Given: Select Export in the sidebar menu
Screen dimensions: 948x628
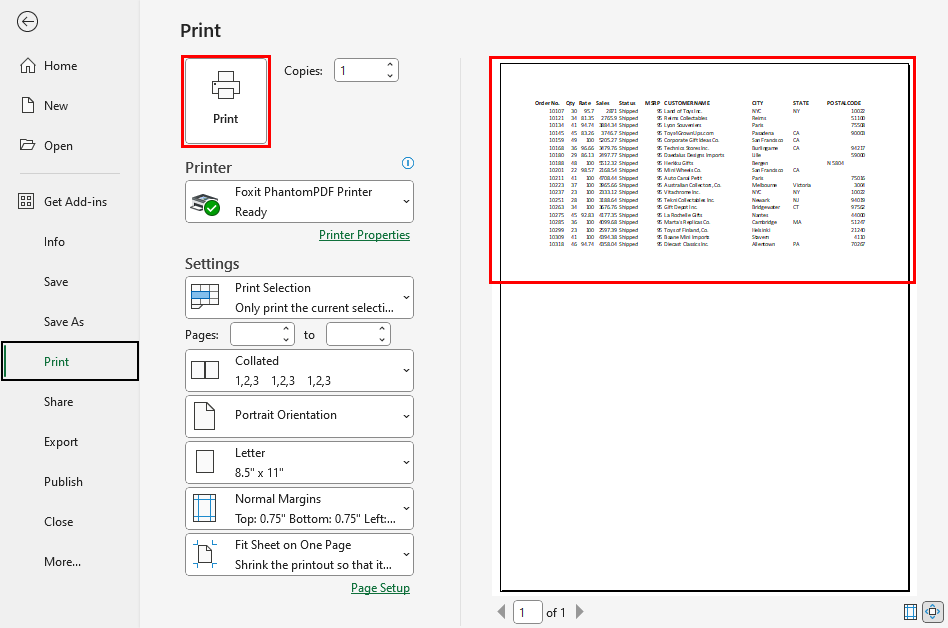Looking at the screenshot, I should tap(61, 441).
